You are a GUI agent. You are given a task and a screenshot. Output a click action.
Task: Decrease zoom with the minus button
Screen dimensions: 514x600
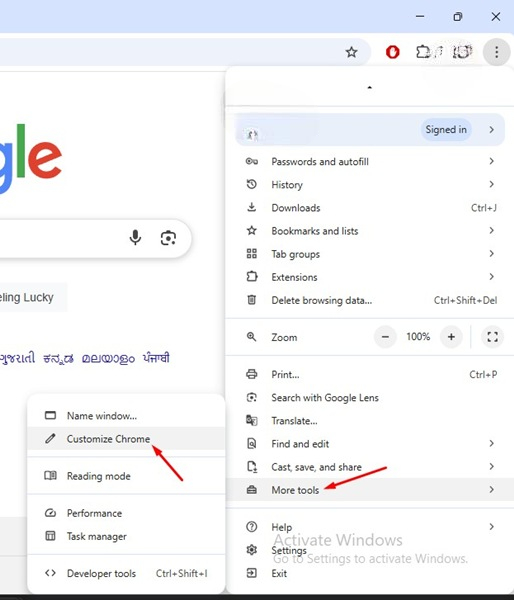coord(385,337)
